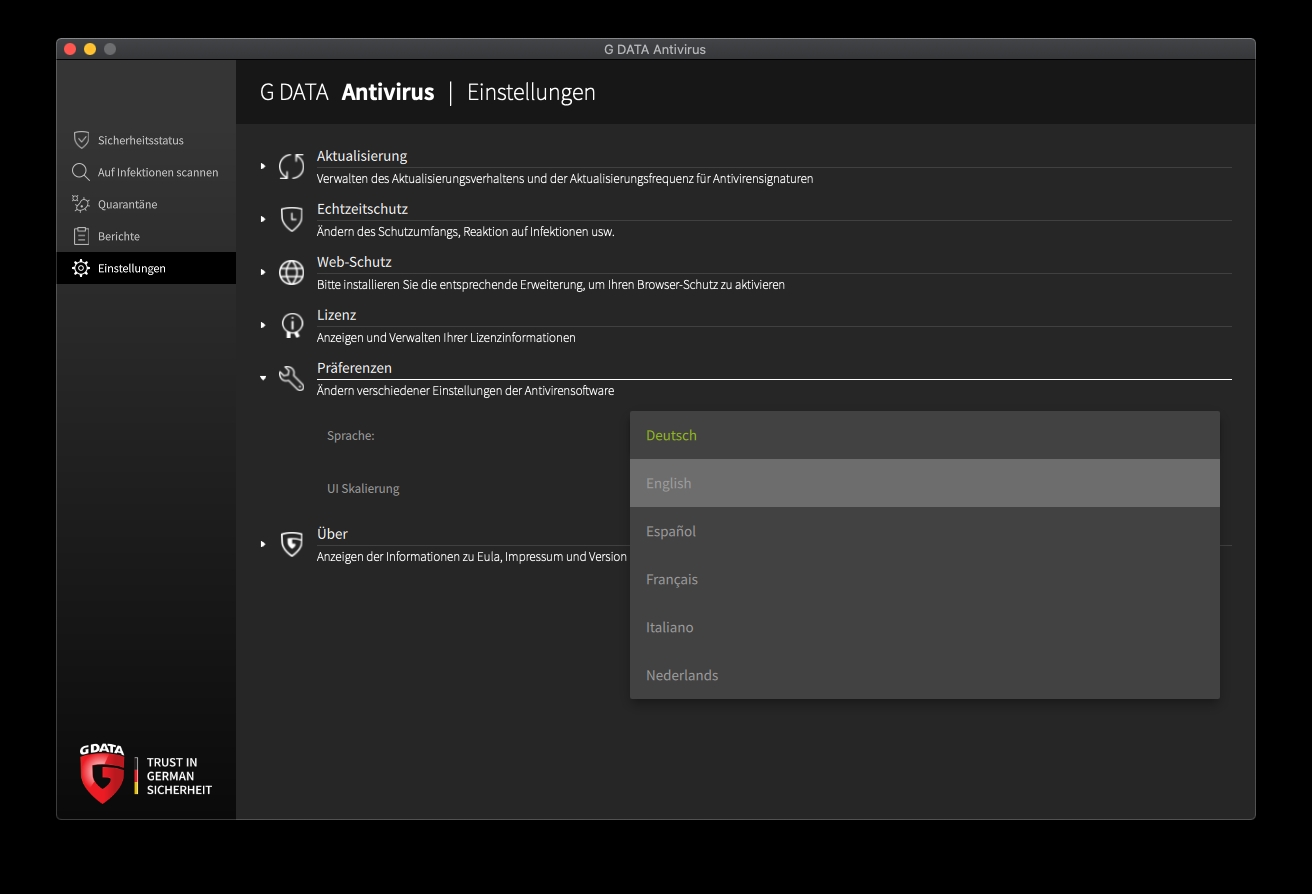Expand the Lizenz section triangle
The width and height of the screenshot is (1312, 894).
tap(263, 325)
